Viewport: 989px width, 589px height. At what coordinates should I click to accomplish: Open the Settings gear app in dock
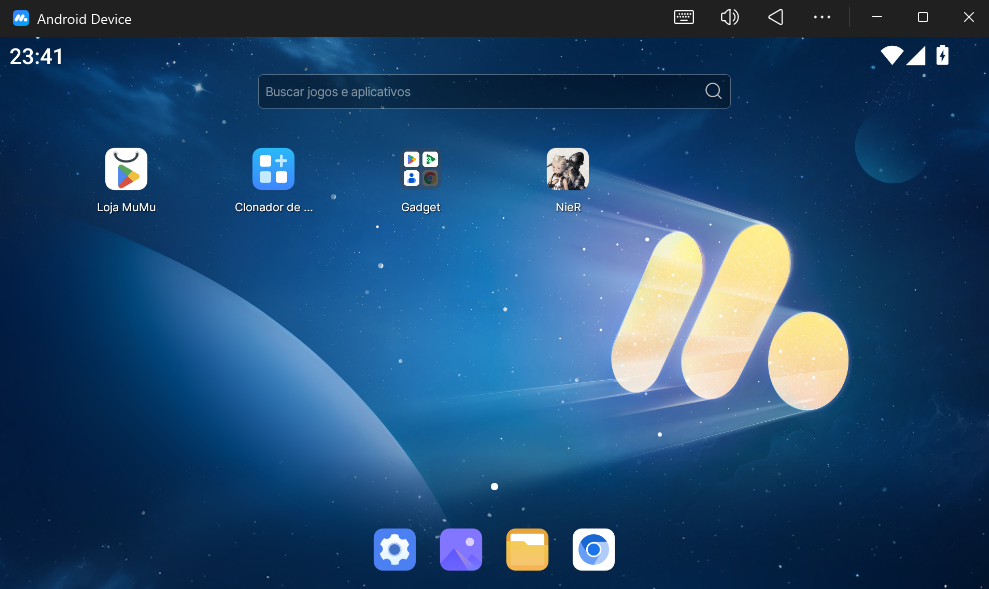pyautogui.click(x=395, y=549)
